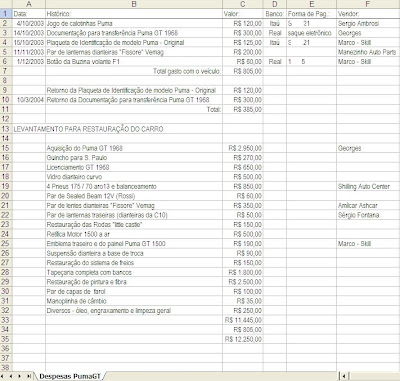The height and width of the screenshot is (381, 400).
Task: Click date cell 14/10/2003
Action: point(29,33)
